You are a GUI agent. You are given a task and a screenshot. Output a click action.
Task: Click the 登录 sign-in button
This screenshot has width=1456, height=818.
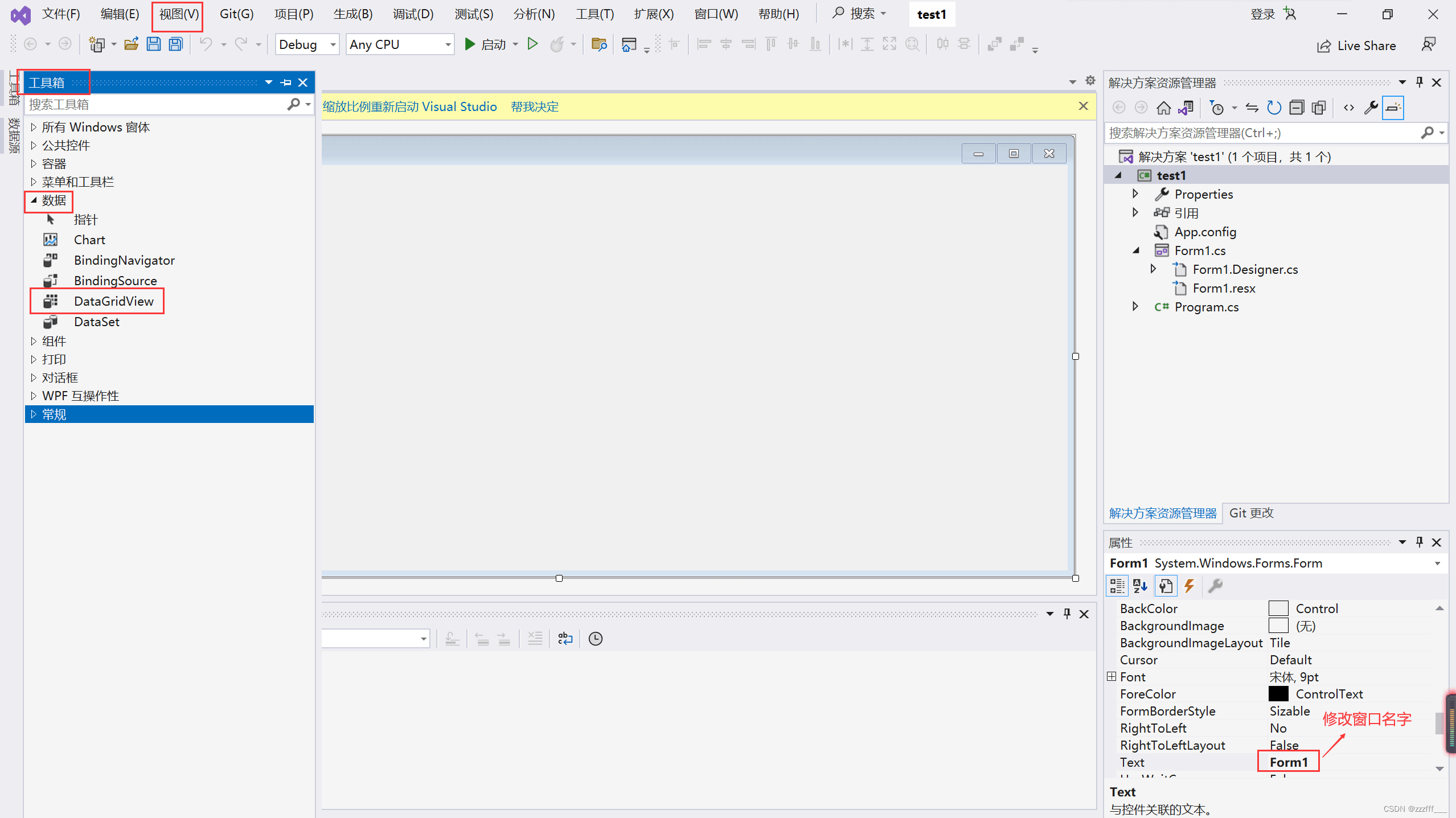[x=1262, y=14]
